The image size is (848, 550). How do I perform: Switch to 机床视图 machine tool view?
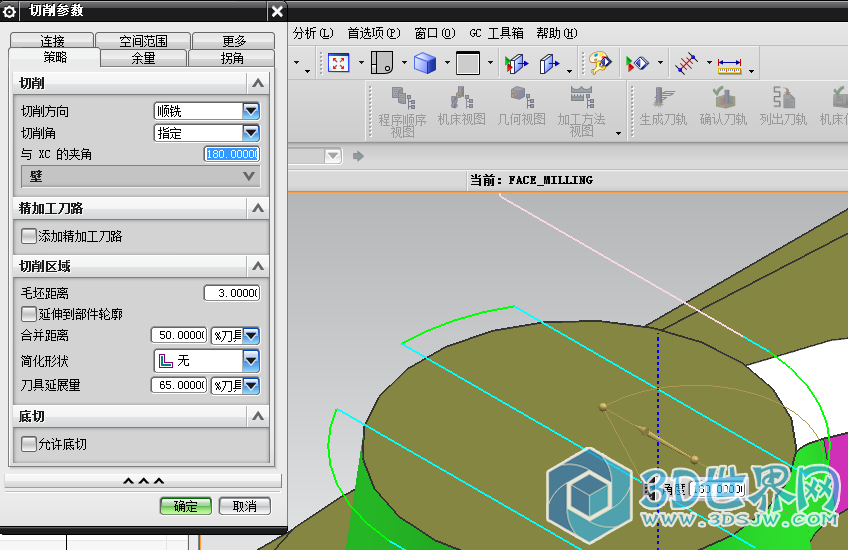click(x=461, y=109)
